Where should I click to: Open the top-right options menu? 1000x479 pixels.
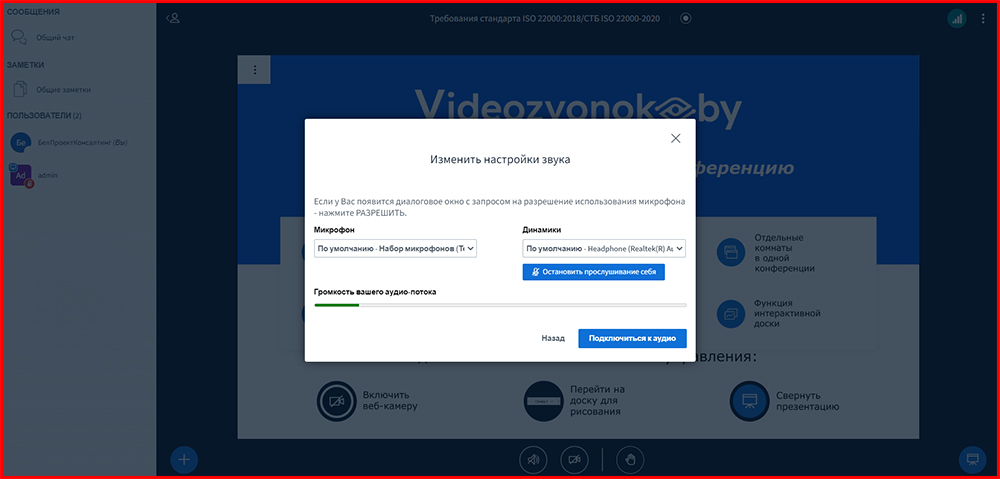(x=983, y=18)
